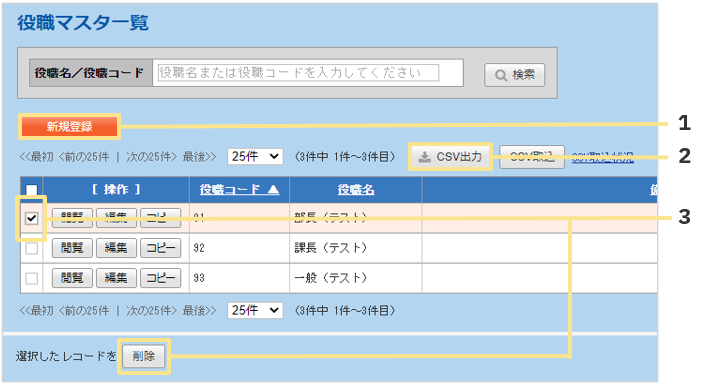The image size is (701, 385).
Task: Toggle the select-all header checkbox
Action: pyautogui.click(x=31, y=190)
